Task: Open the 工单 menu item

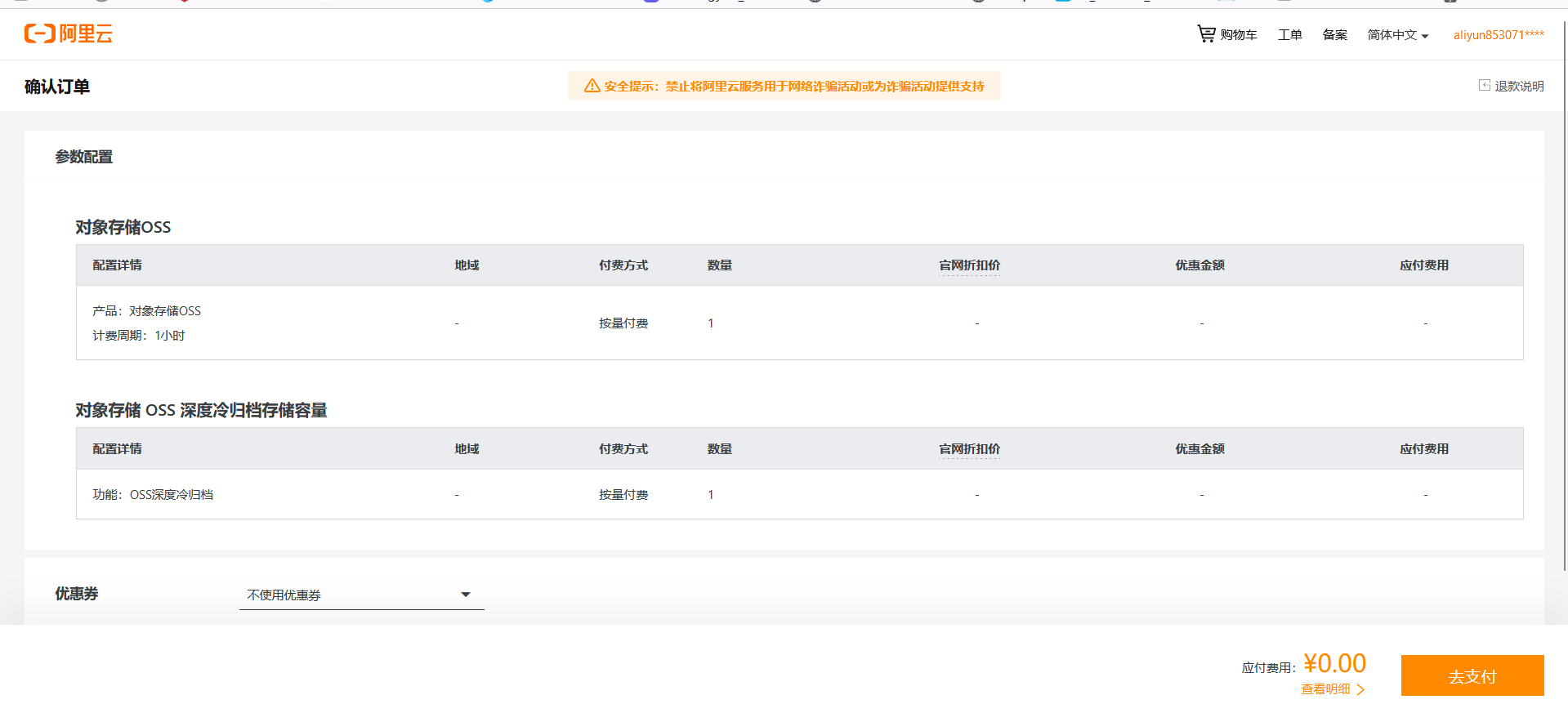Action: tap(1290, 34)
